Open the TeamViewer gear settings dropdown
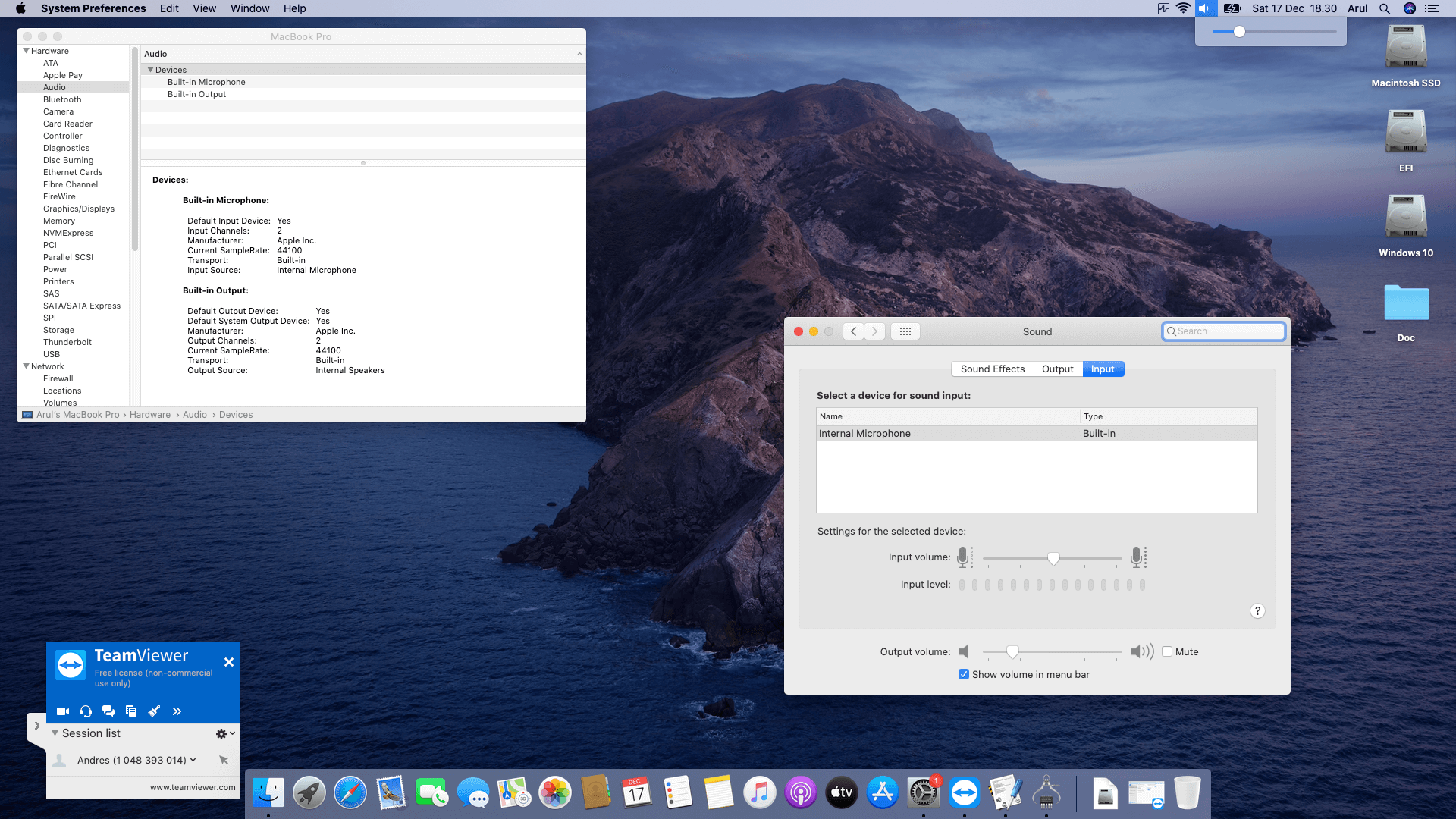This screenshot has height=819, width=1456. pos(225,733)
